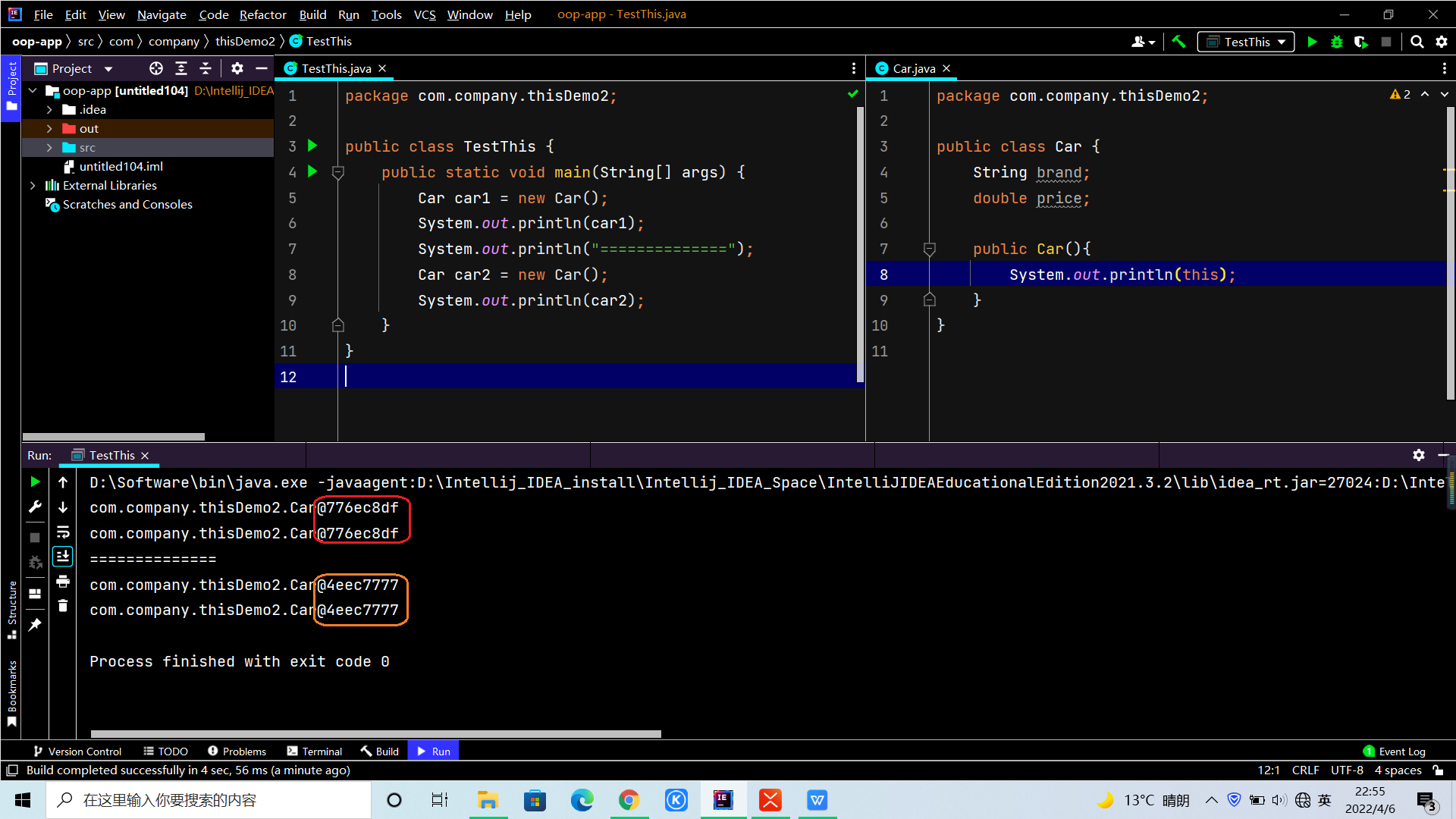The image size is (1456, 819).
Task: Click the Debug TestThis bug icon
Action: pyautogui.click(x=1337, y=42)
